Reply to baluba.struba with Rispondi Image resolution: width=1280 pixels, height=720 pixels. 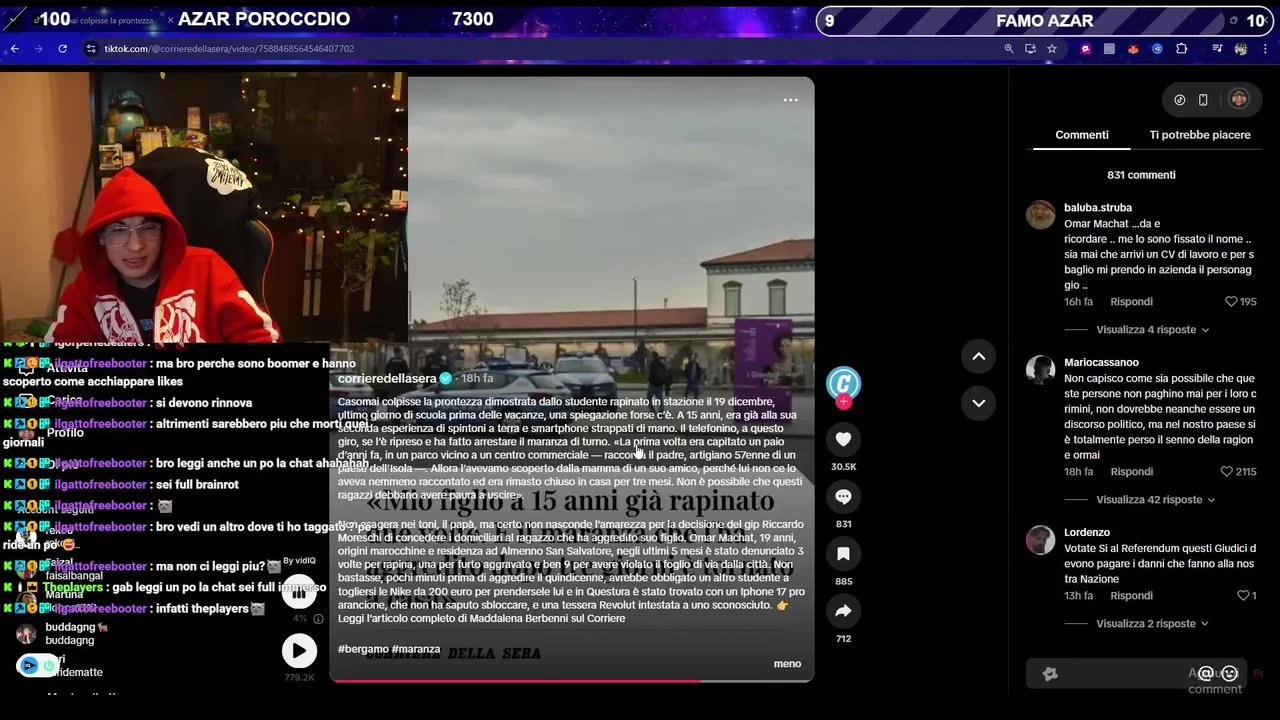[1132, 301]
